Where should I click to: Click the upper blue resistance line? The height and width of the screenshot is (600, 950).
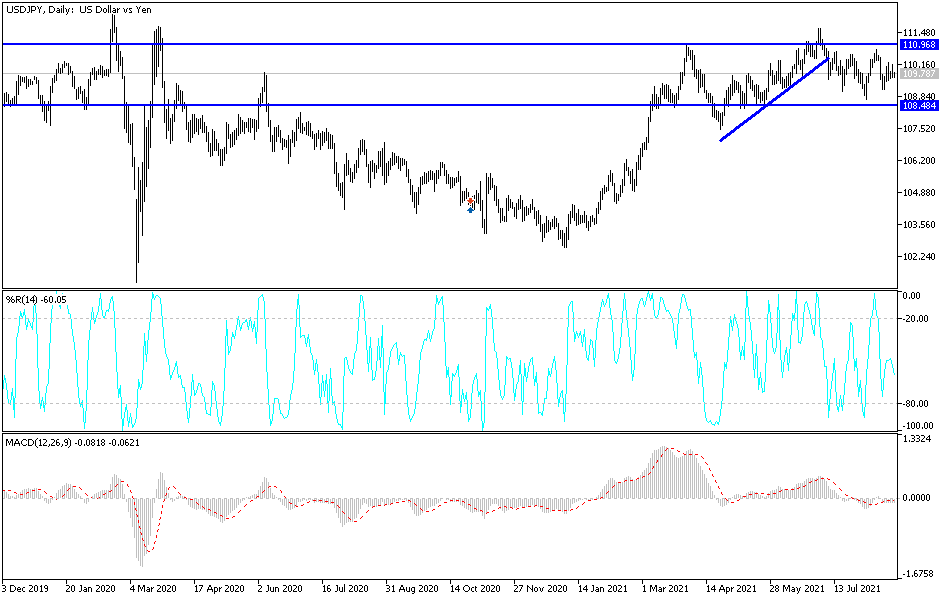pyautogui.click(x=350, y=44)
